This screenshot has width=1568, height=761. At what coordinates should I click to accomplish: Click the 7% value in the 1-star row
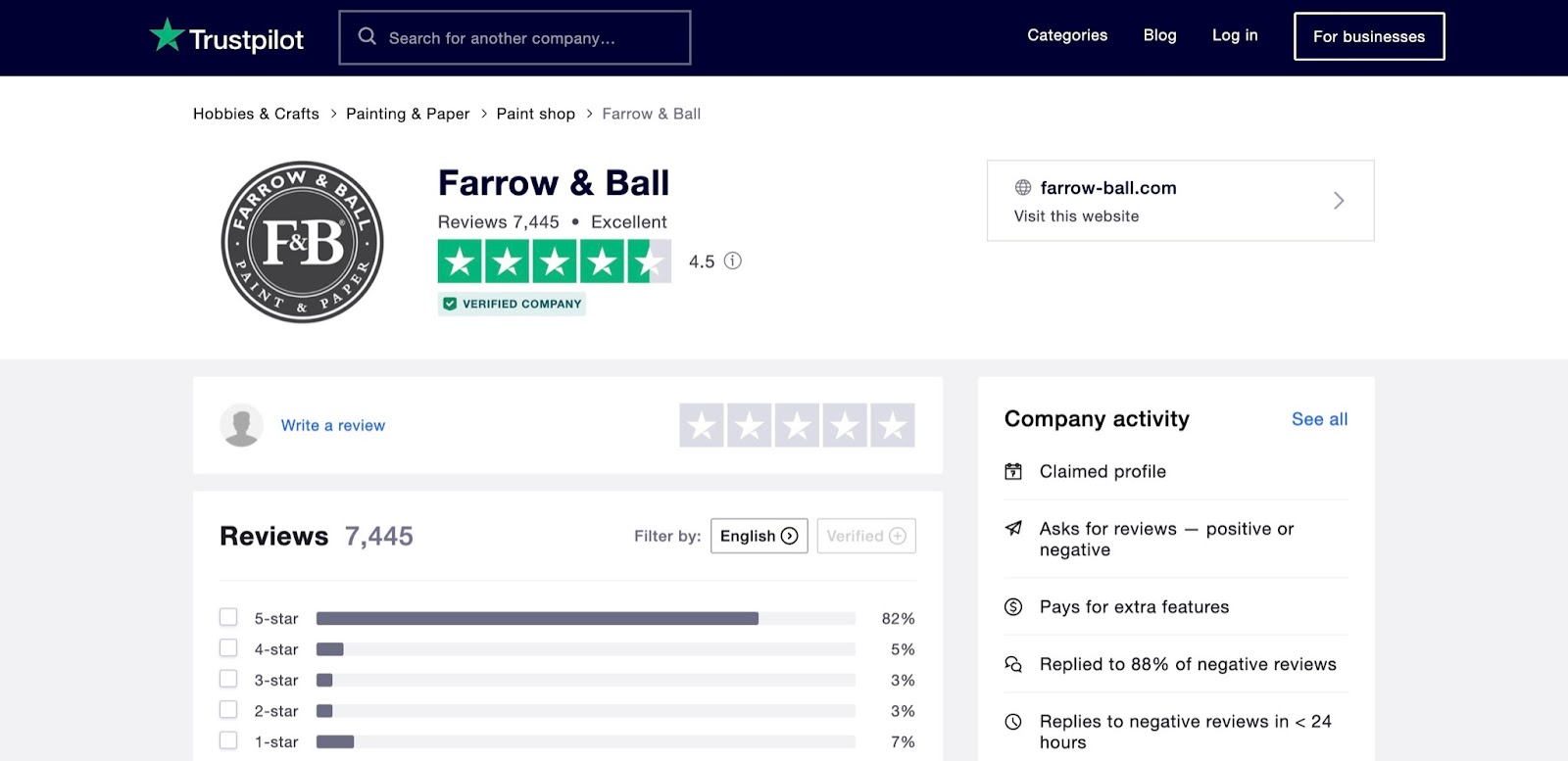point(903,742)
